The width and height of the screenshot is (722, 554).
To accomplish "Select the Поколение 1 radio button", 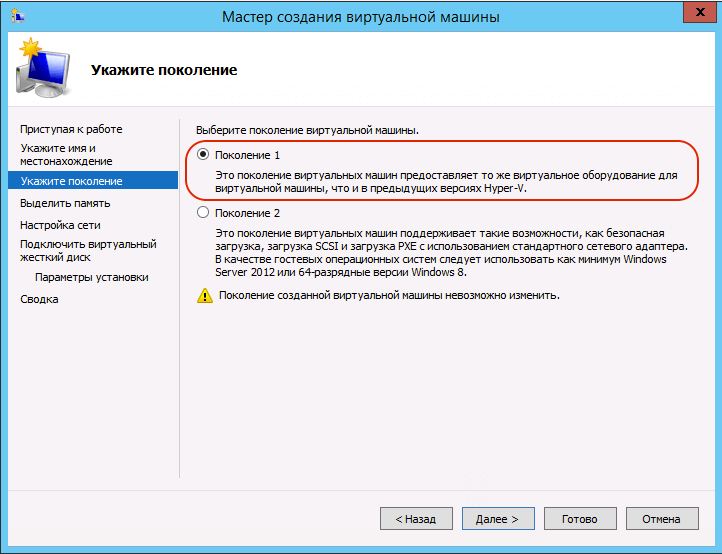I will [204, 155].
